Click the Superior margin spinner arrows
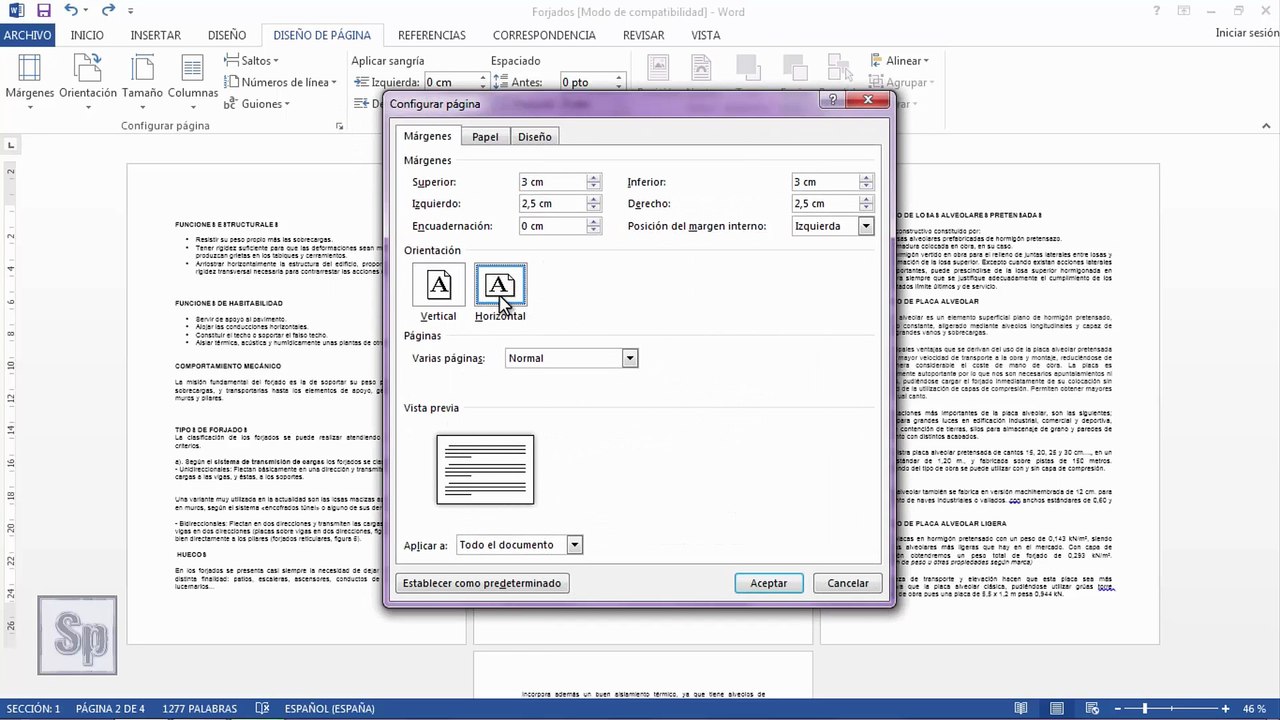This screenshot has height=720, width=1280. tap(594, 182)
